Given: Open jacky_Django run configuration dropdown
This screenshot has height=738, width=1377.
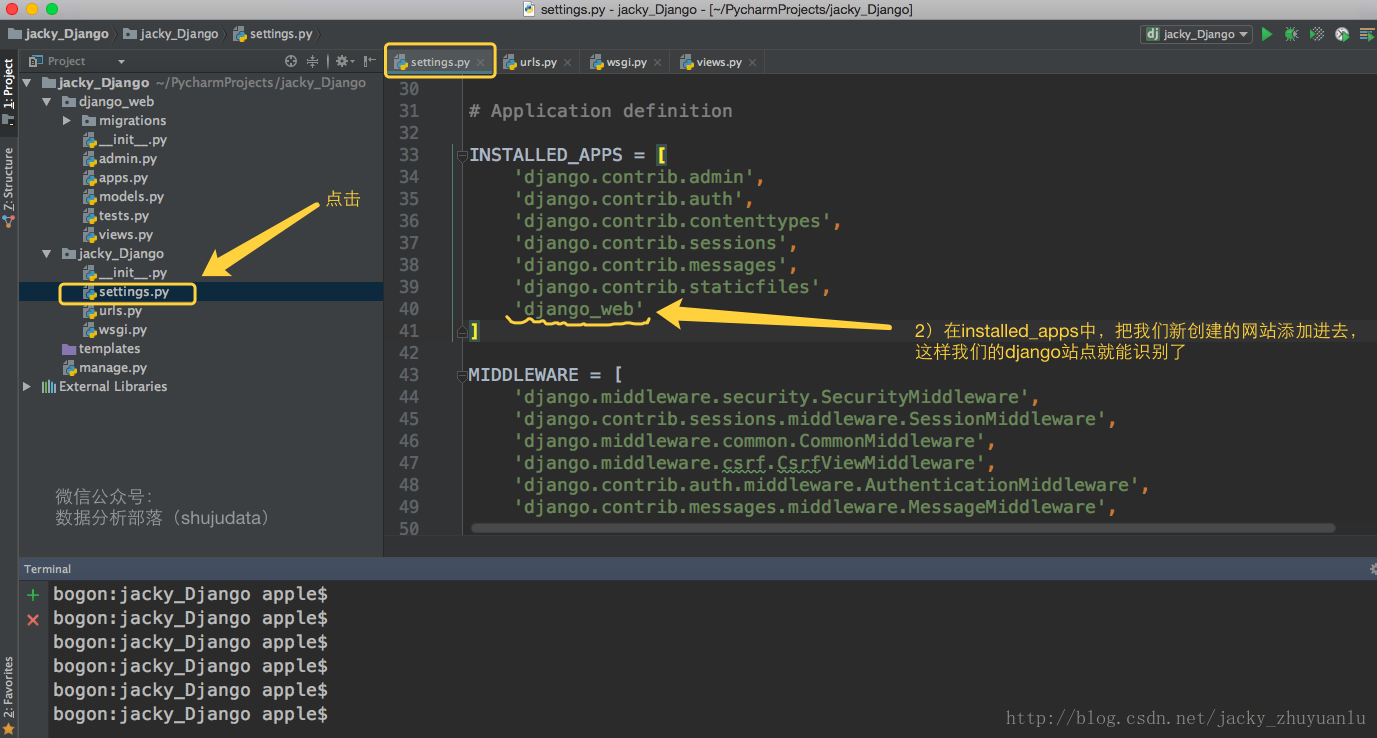Looking at the screenshot, I should pos(1197,34).
